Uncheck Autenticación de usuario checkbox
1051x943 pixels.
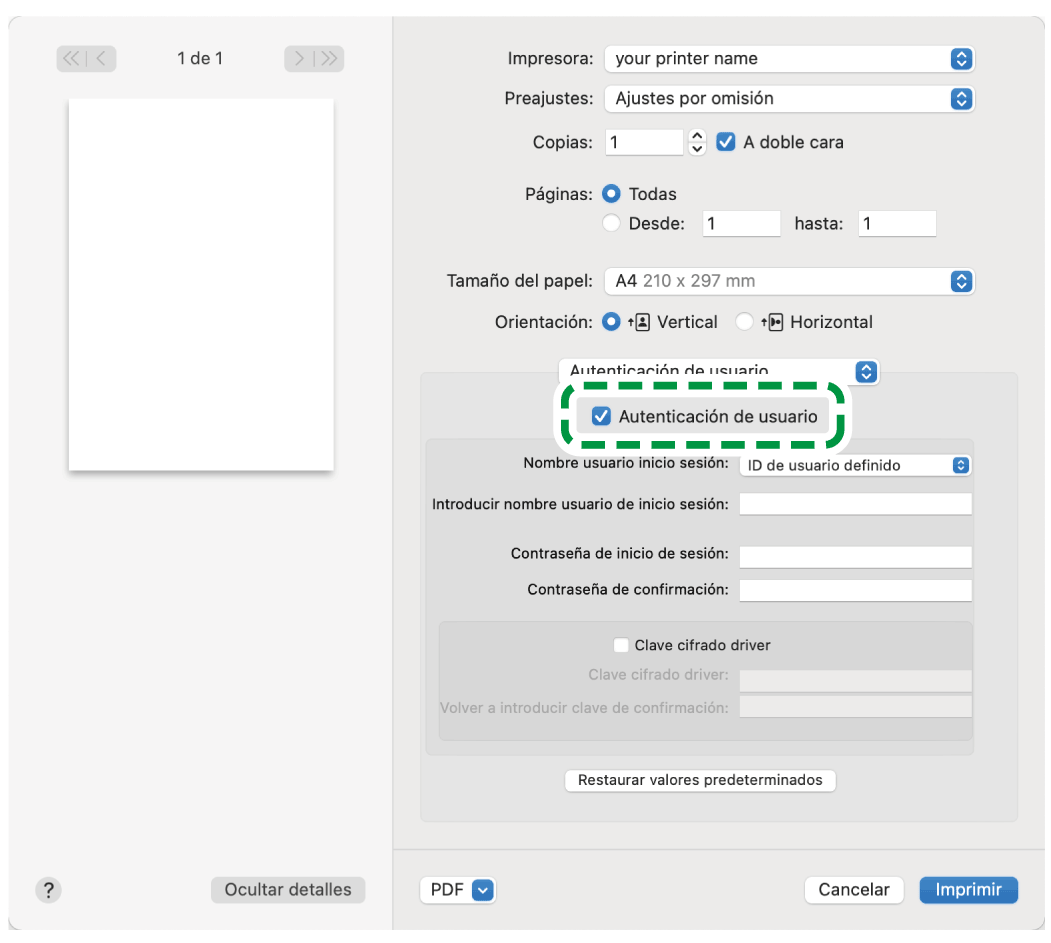coord(601,417)
